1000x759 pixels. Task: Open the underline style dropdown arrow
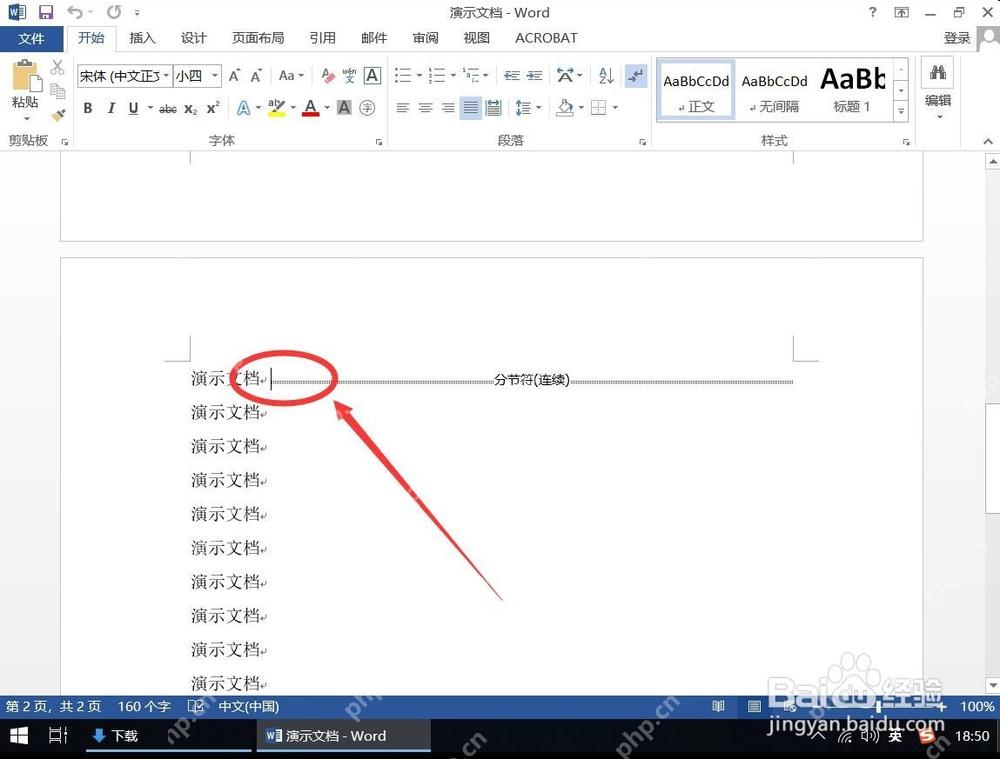tap(151, 108)
